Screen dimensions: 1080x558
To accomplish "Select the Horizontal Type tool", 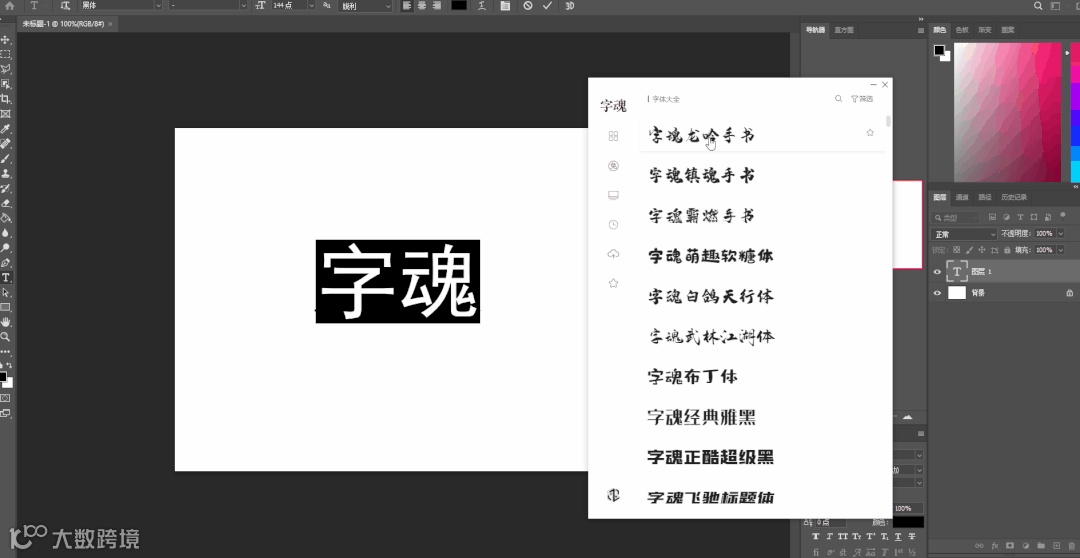I will pos(6,278).
